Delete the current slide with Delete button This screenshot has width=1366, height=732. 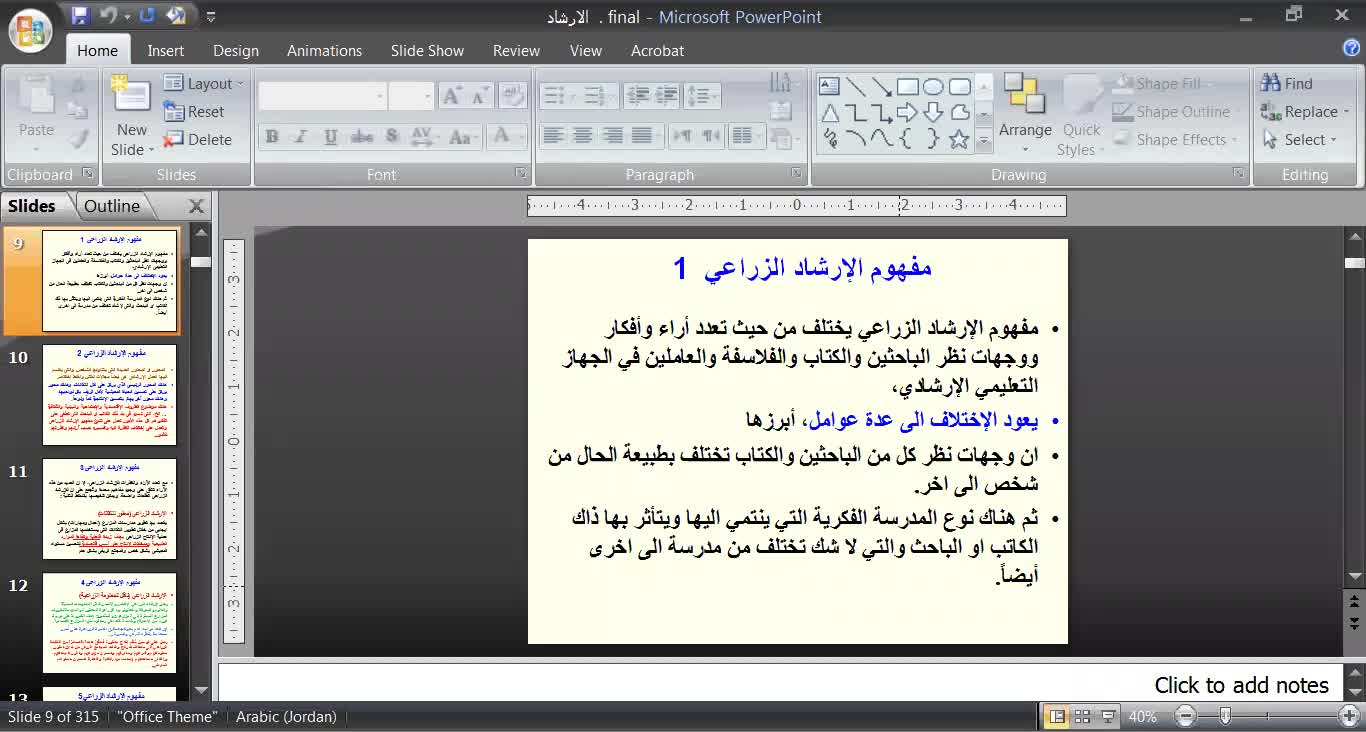(198, 140)
